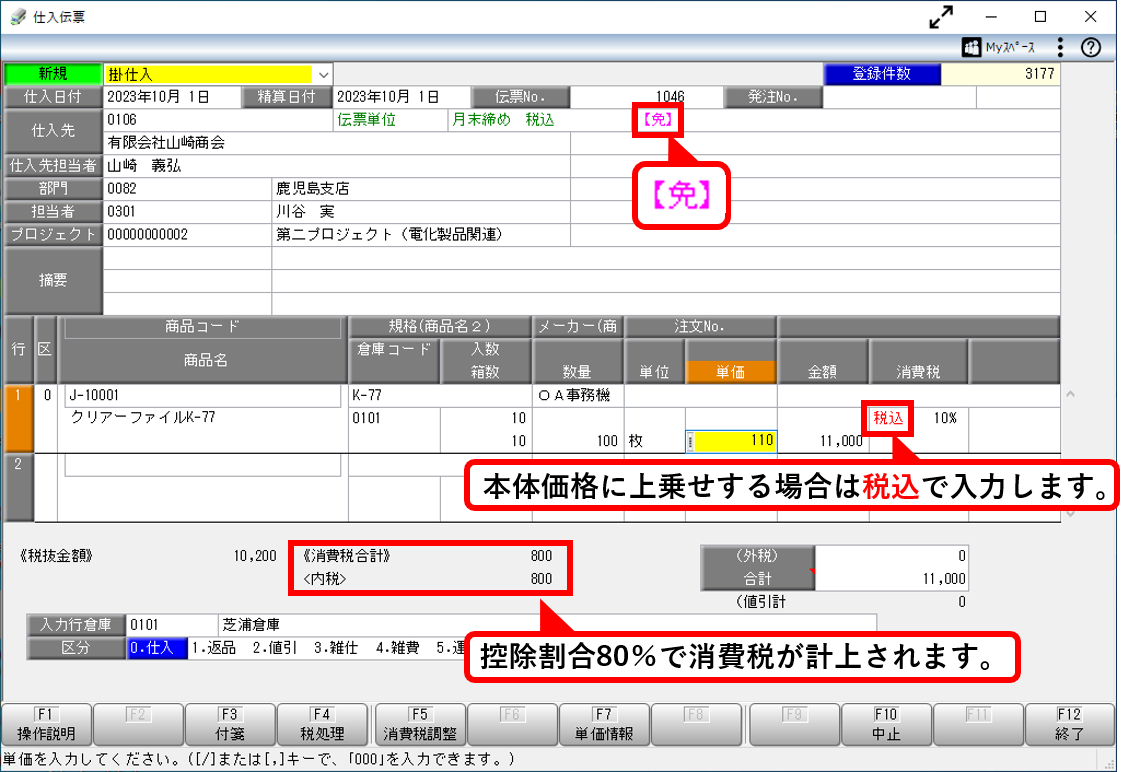This screenshot has width=1142, height=772.
Task: Click F5 消費税調整 button
Action: pos(420,724)
